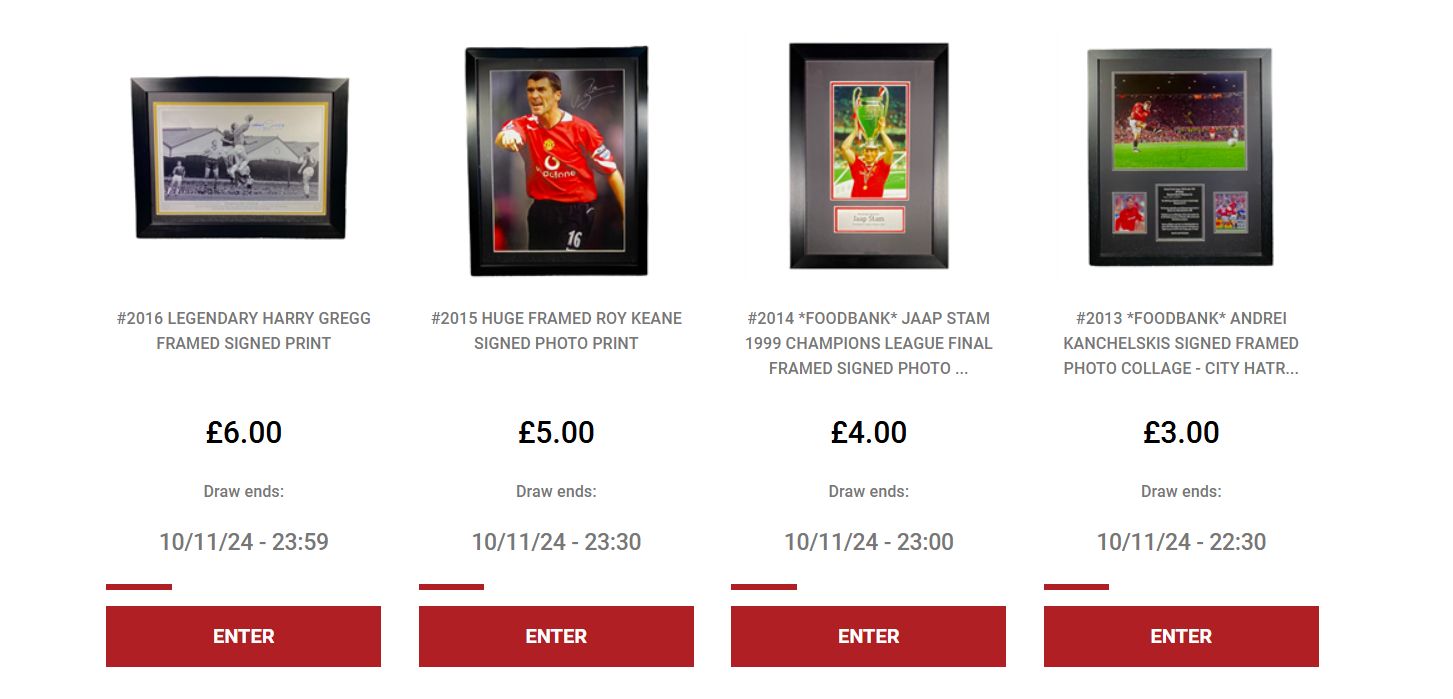Click ENTER for the Kanchelskis draw

point(1181,636)
